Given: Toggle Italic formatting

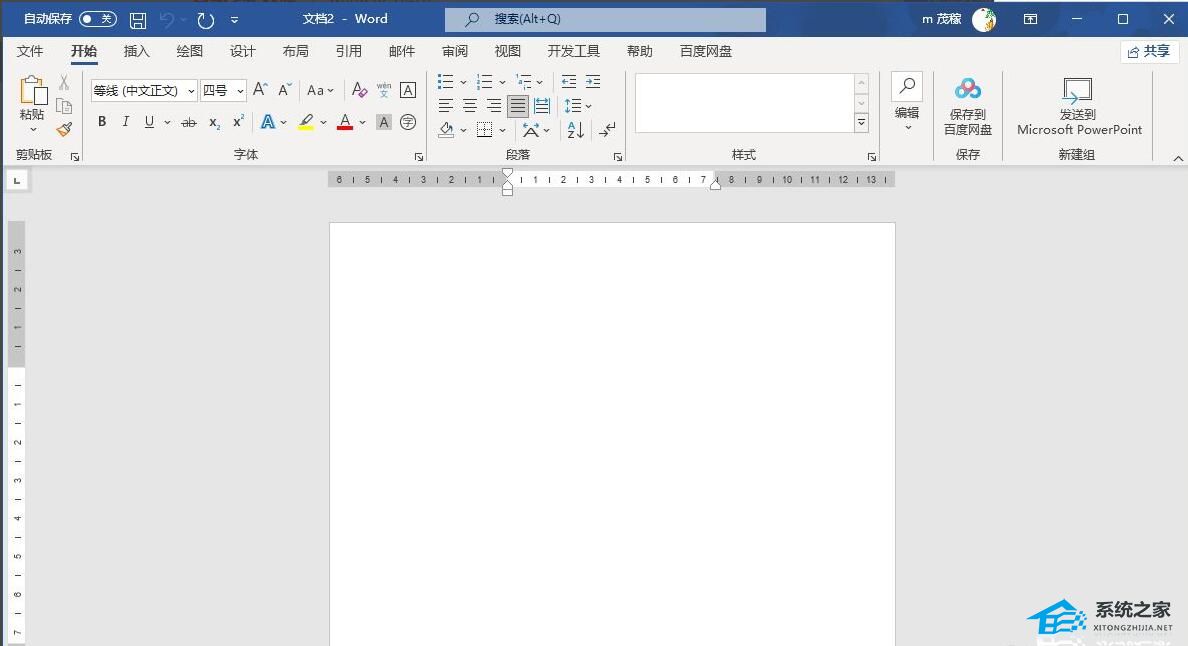Looking at the screenshot, I should pyautogui.click(x=126, y=122).
